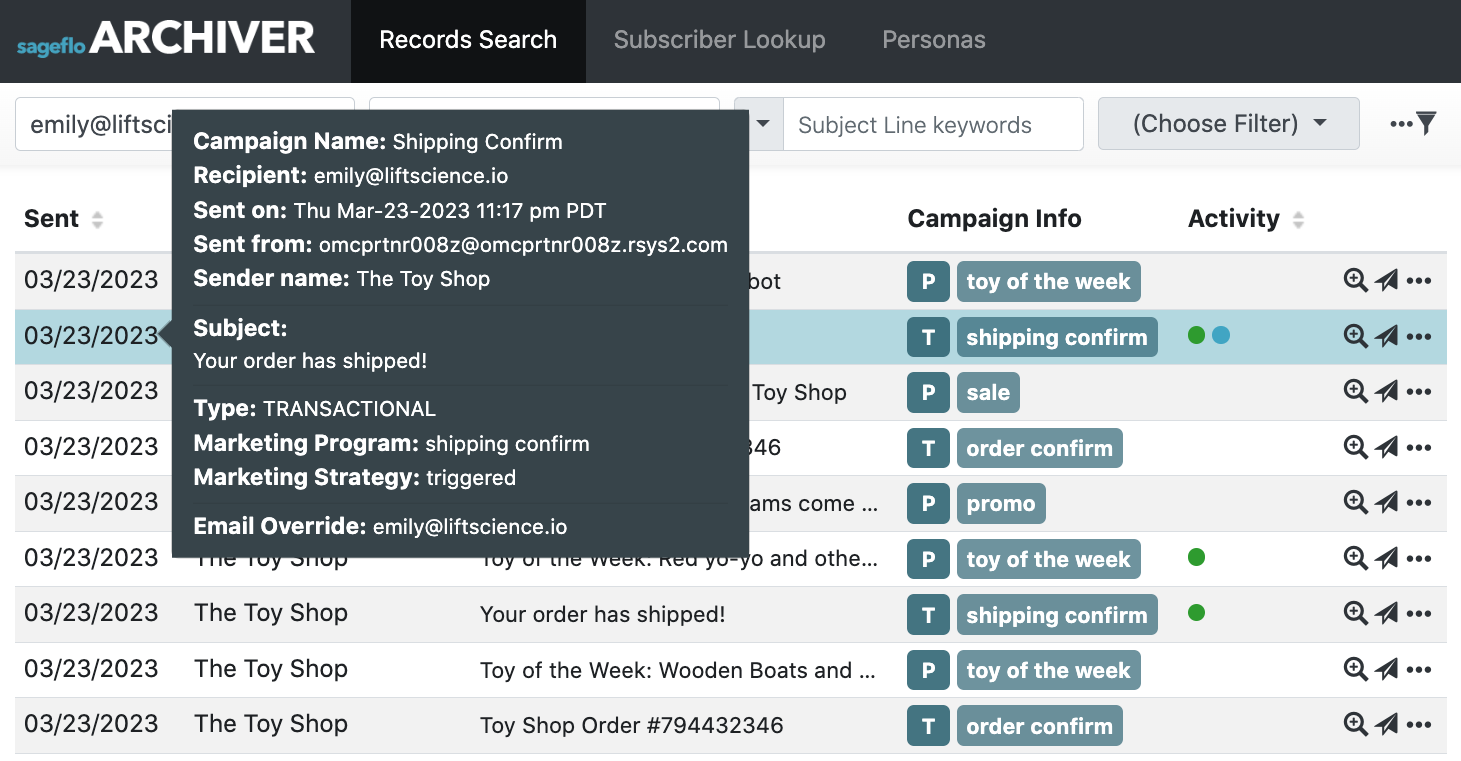Click The Toy Shop sender in Wooden Boats row

coord(271,669)
